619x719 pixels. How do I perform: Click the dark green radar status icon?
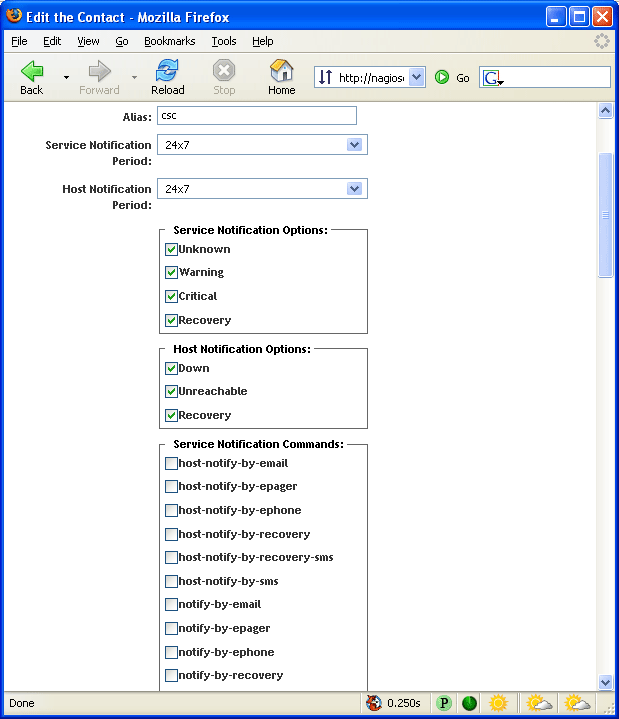point(470,702)
